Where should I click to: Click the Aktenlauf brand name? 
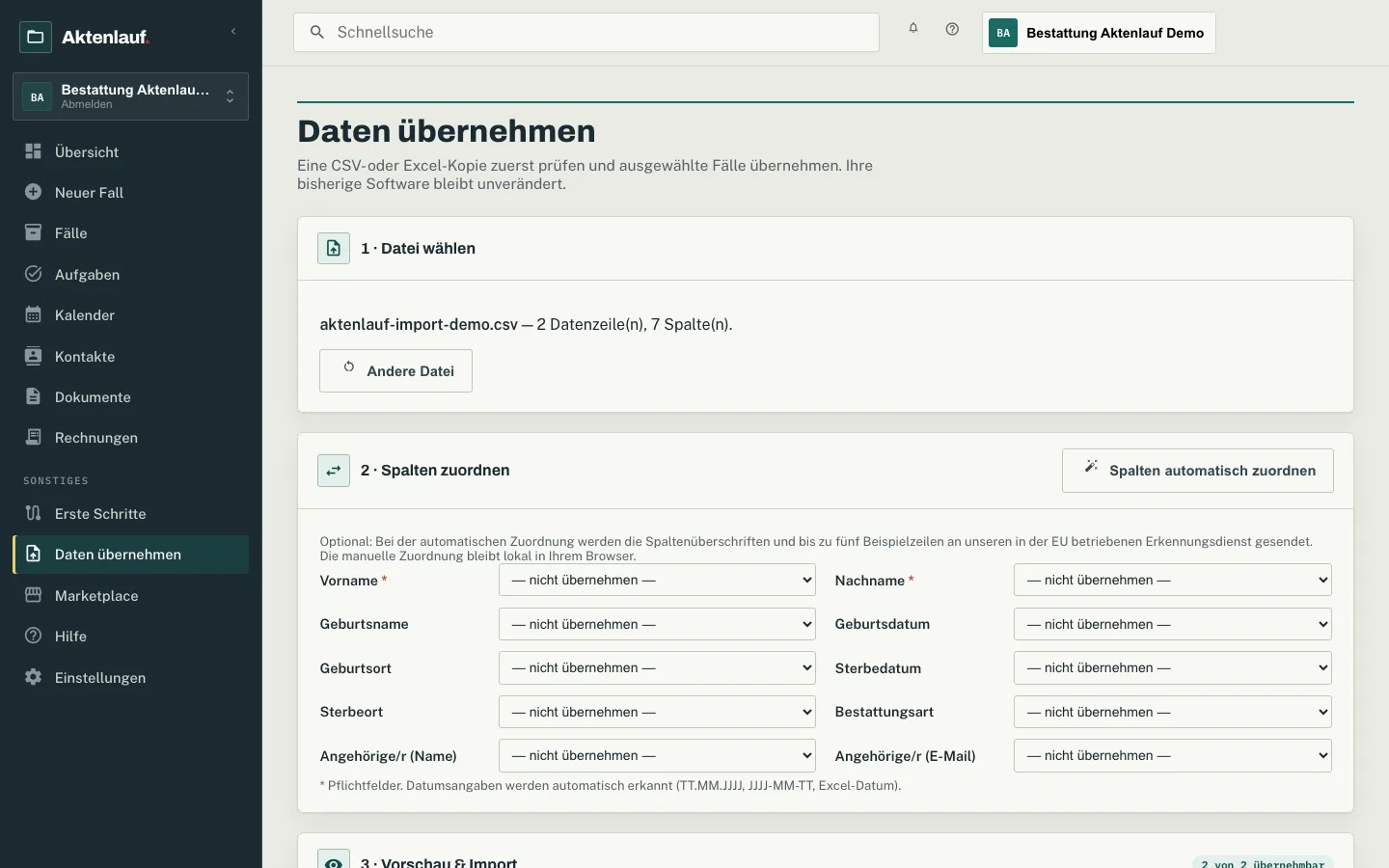tap(105, 37)
